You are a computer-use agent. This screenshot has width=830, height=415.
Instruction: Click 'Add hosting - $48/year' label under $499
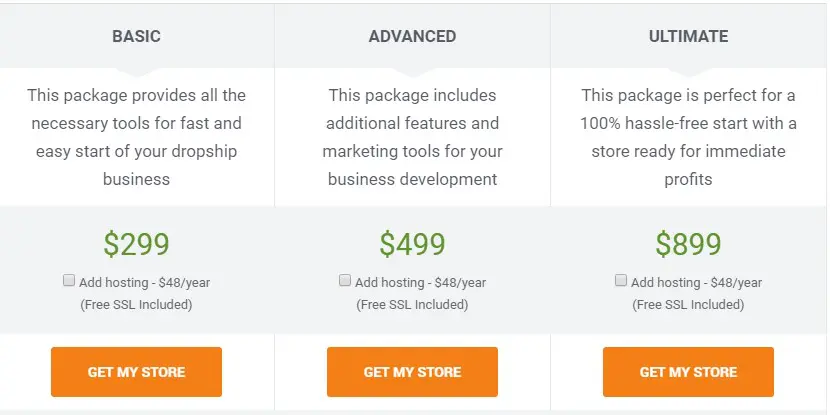tap(420, 283)
